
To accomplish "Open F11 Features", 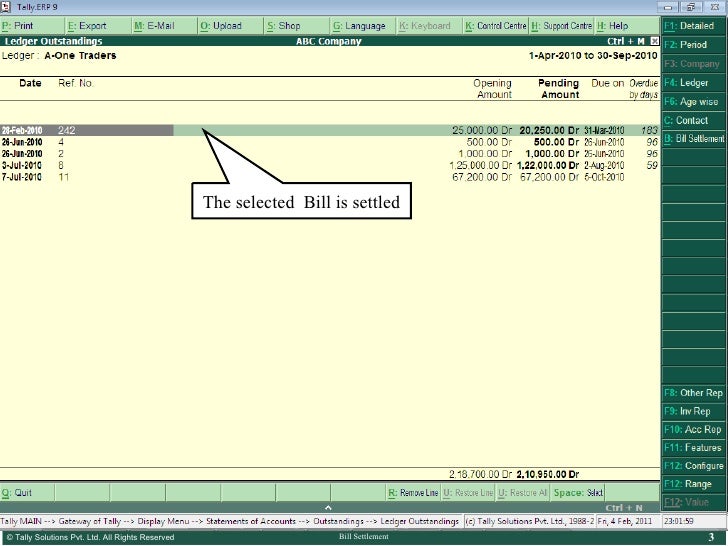I will coord(694,448).
